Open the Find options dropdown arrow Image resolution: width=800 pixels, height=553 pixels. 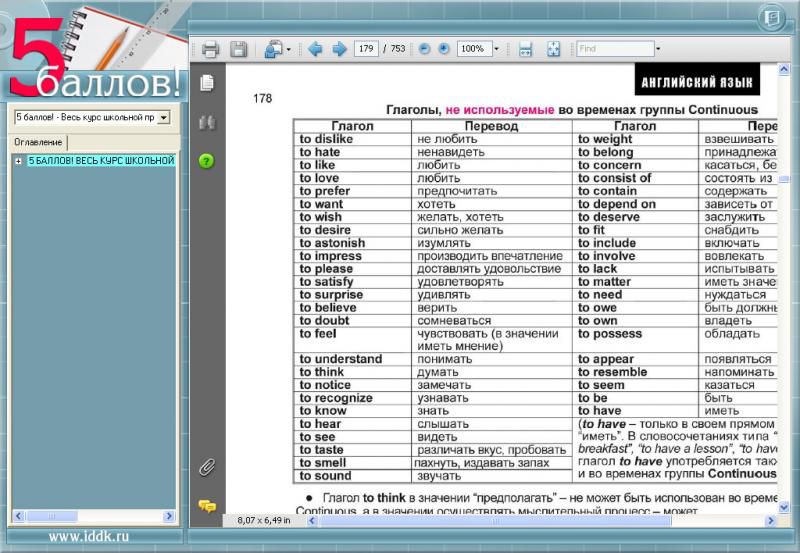pyautogui.click(x=658, y=49)
